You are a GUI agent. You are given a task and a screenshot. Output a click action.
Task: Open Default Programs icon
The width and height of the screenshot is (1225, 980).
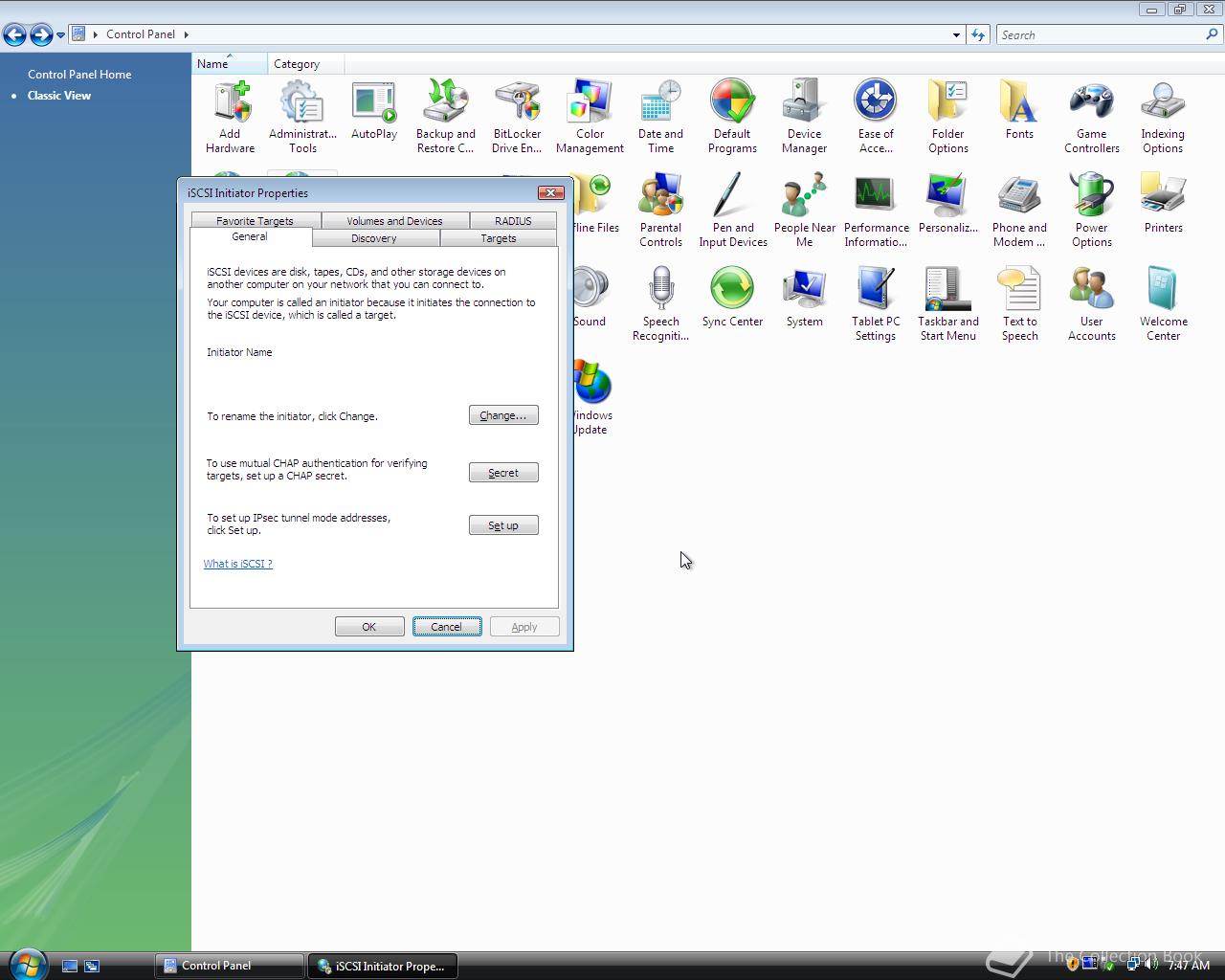point(732,117)
